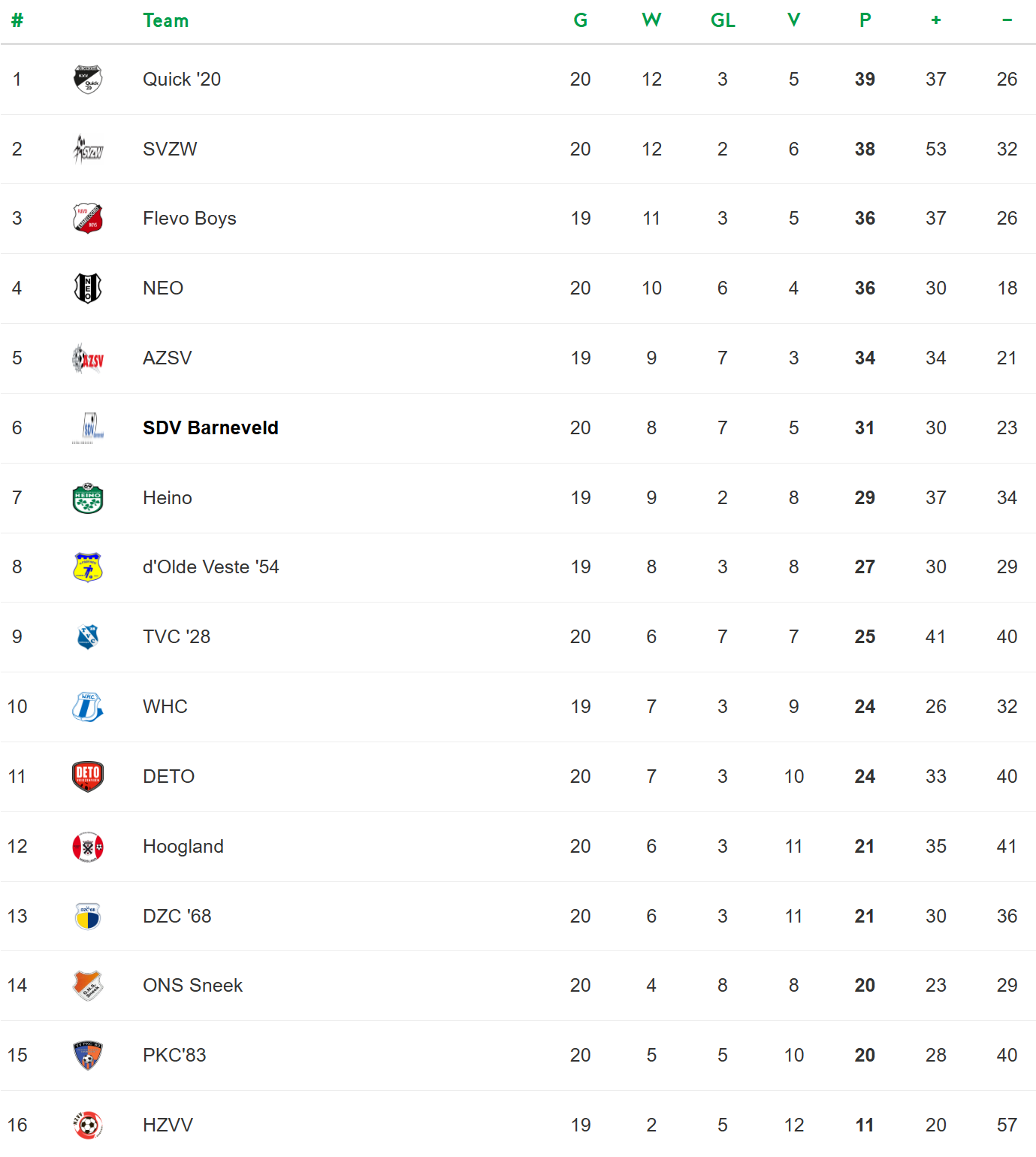
Task: Click the AZSV team logo
Action: [88, 358]
